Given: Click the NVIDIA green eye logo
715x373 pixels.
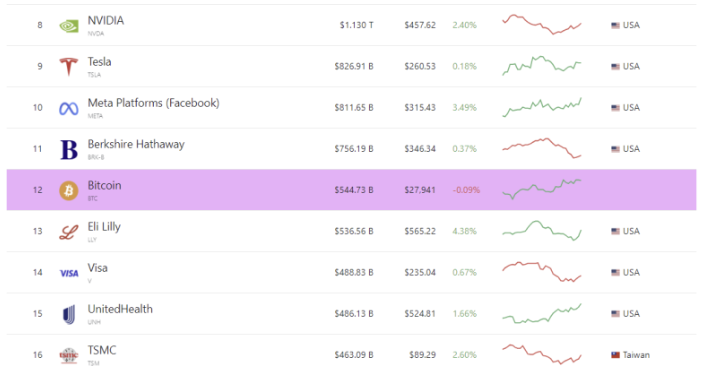Looking at the screenshot, I should (x=69, y=26).
